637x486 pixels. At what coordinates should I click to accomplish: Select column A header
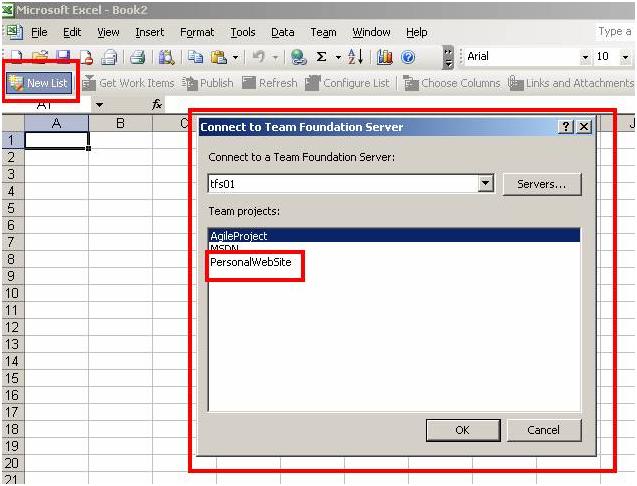[56, 123]
